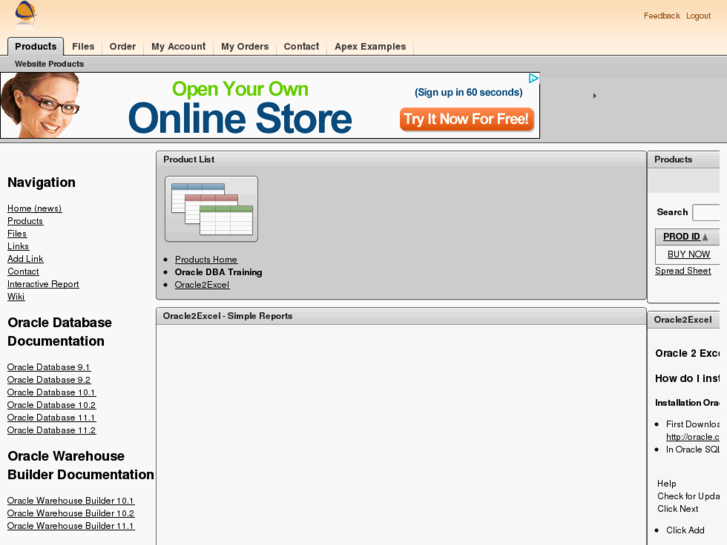Open Oracle Database 11.1 documentation
This screenshot has width=727, height=545.
[51, 417]
